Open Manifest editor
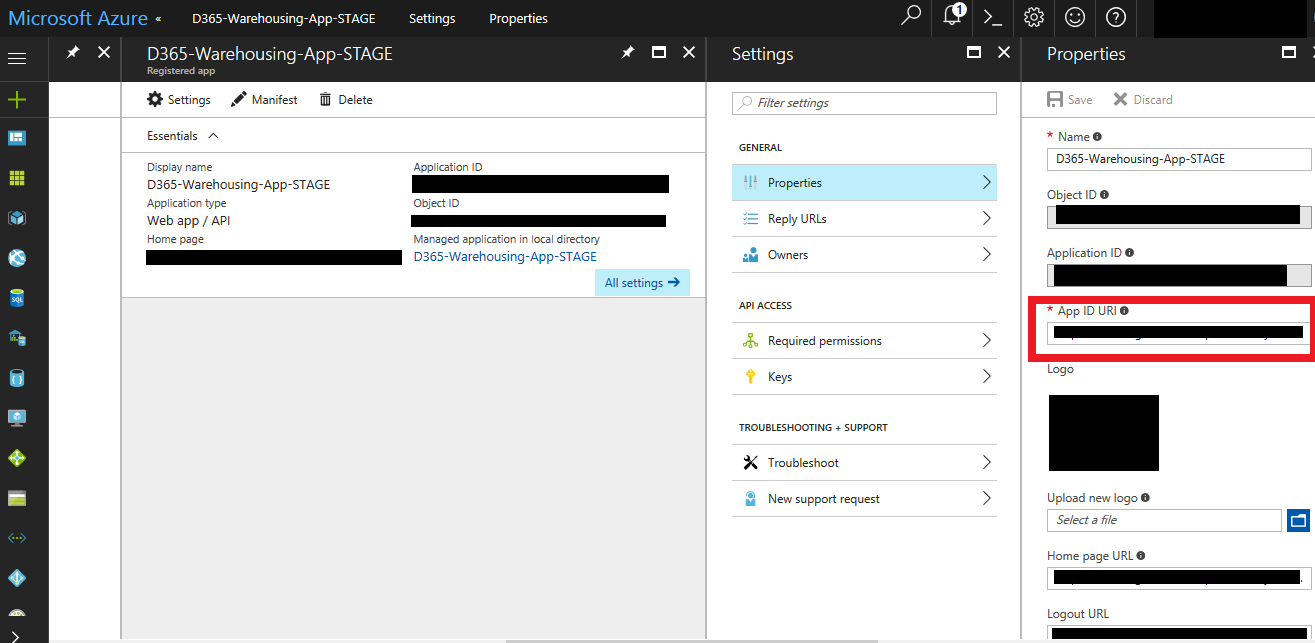This screenshot has width=1315, height=643. coord(264,100)
